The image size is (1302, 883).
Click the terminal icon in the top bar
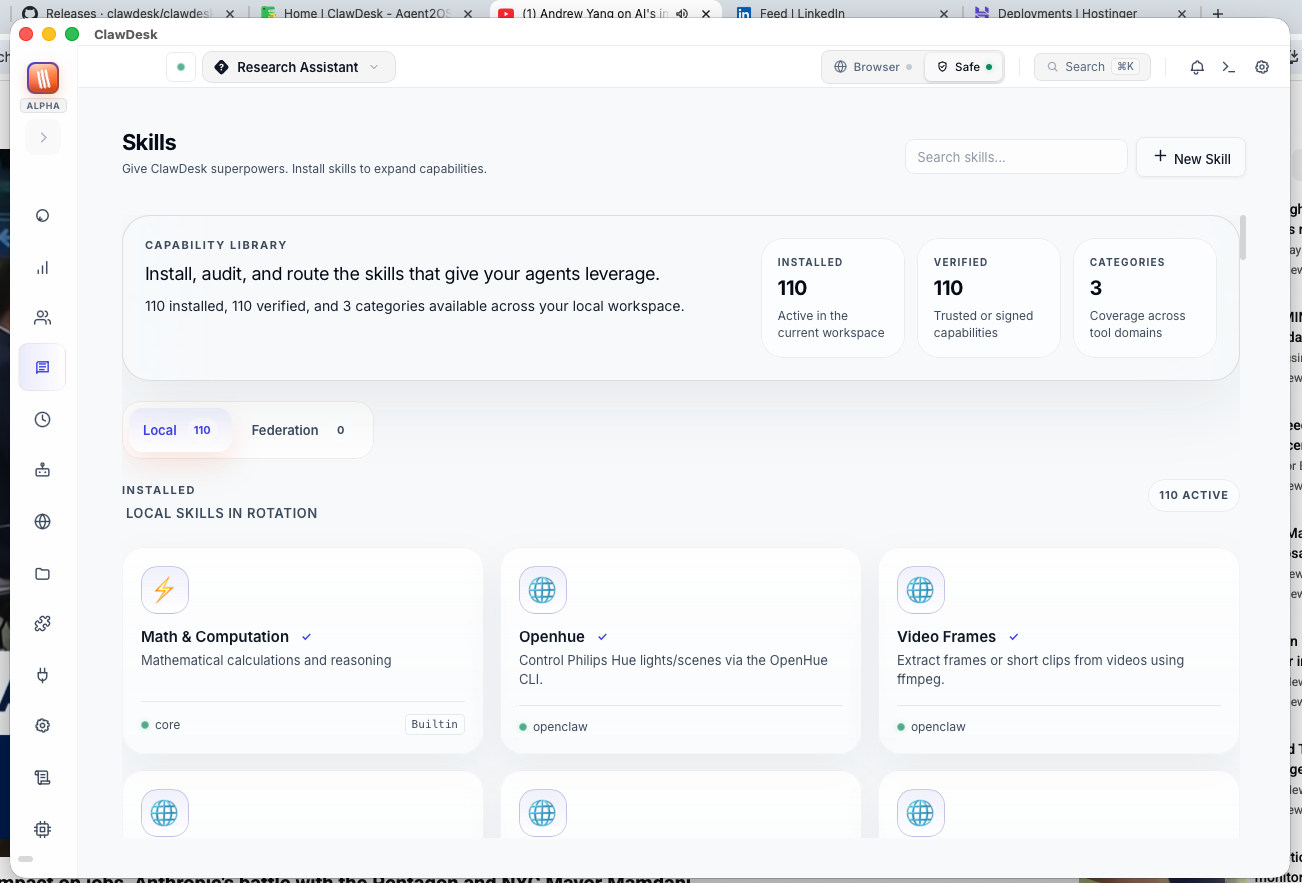pyautogui.click(x=1229, y=66)
